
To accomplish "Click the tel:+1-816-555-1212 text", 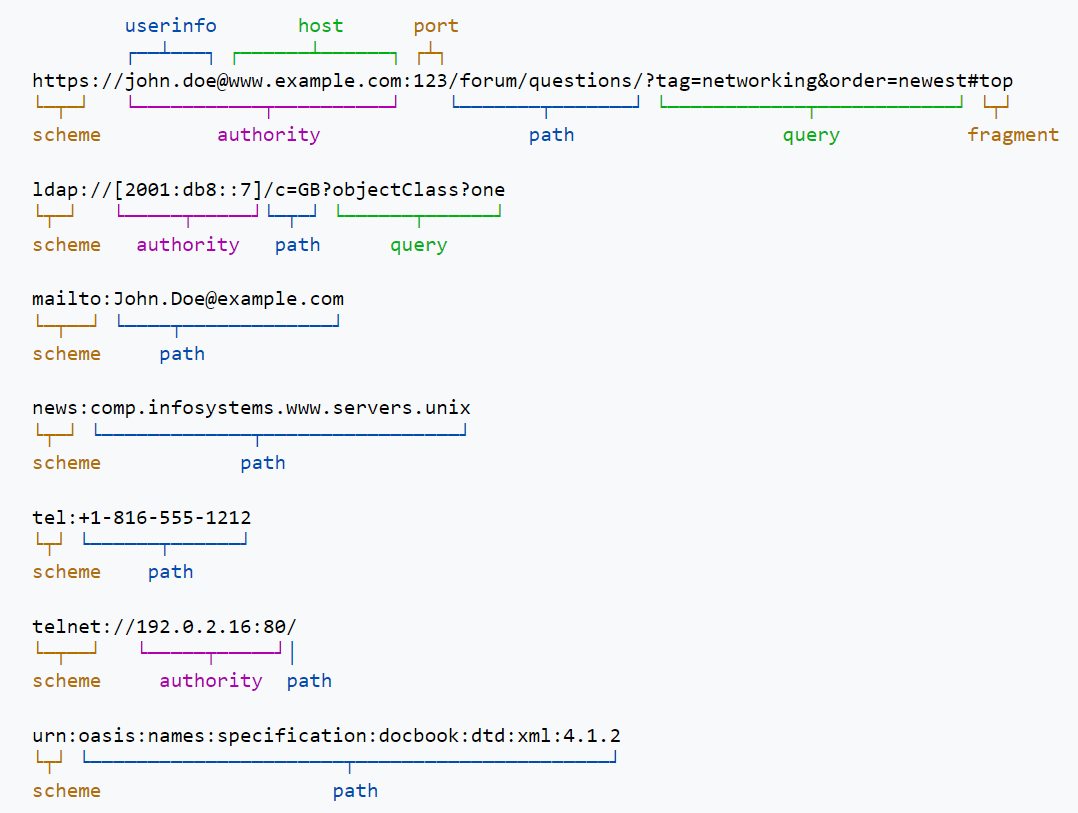I will tap(142, 517).
